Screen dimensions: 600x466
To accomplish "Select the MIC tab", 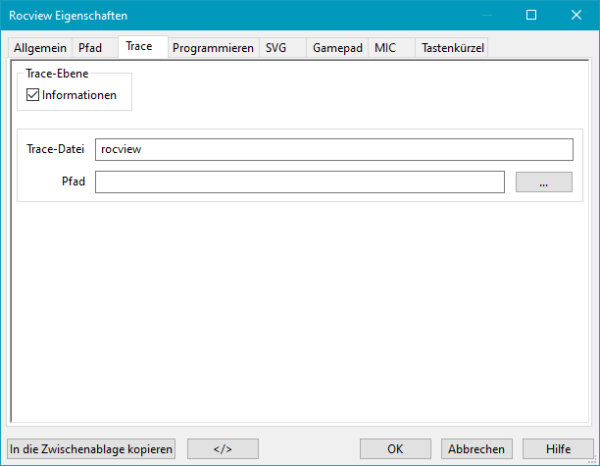I will tap(386, 48).
